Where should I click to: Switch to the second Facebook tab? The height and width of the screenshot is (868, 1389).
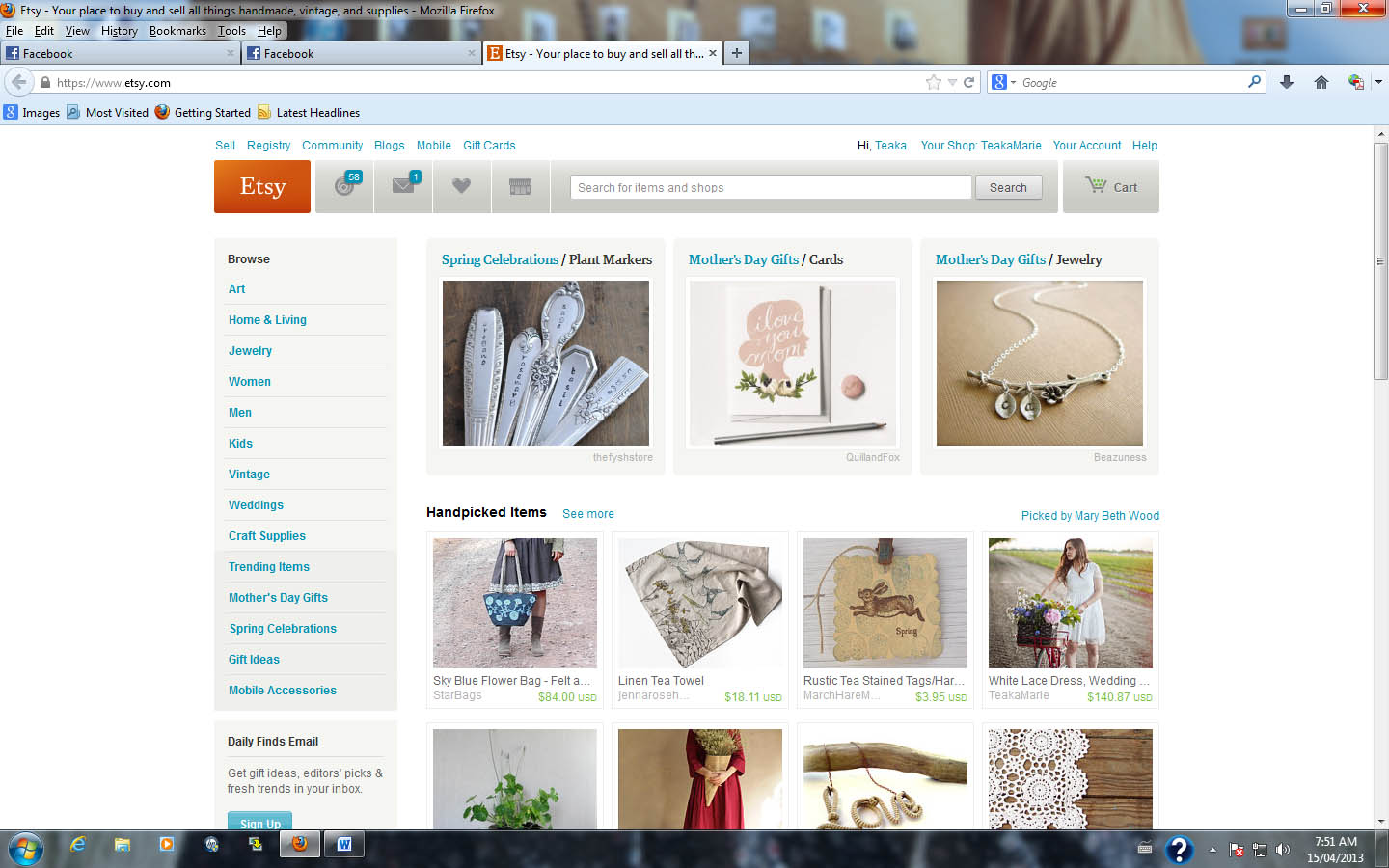(x=361, y=53)
